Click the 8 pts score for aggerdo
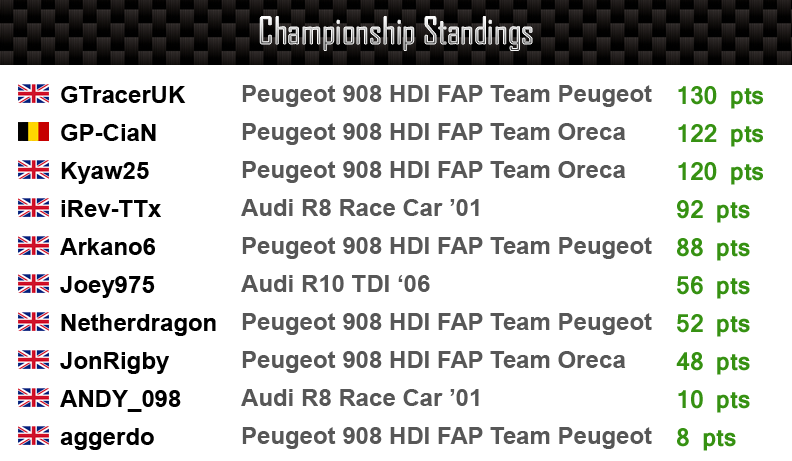This screenshot has height=461, width=792. tap(706, 438)
